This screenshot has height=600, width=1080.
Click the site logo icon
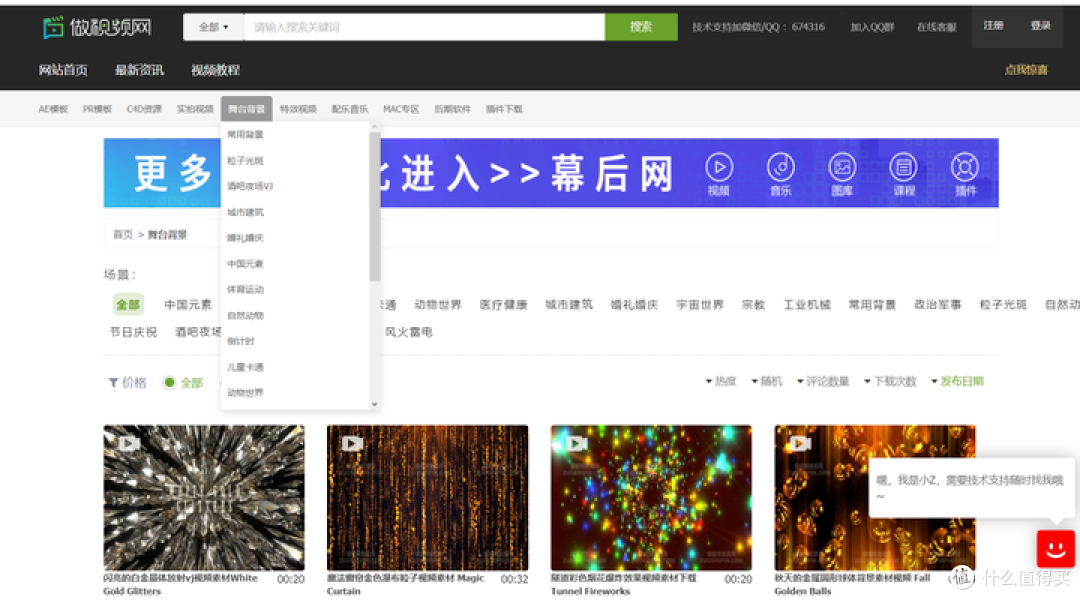coord(53,28)
